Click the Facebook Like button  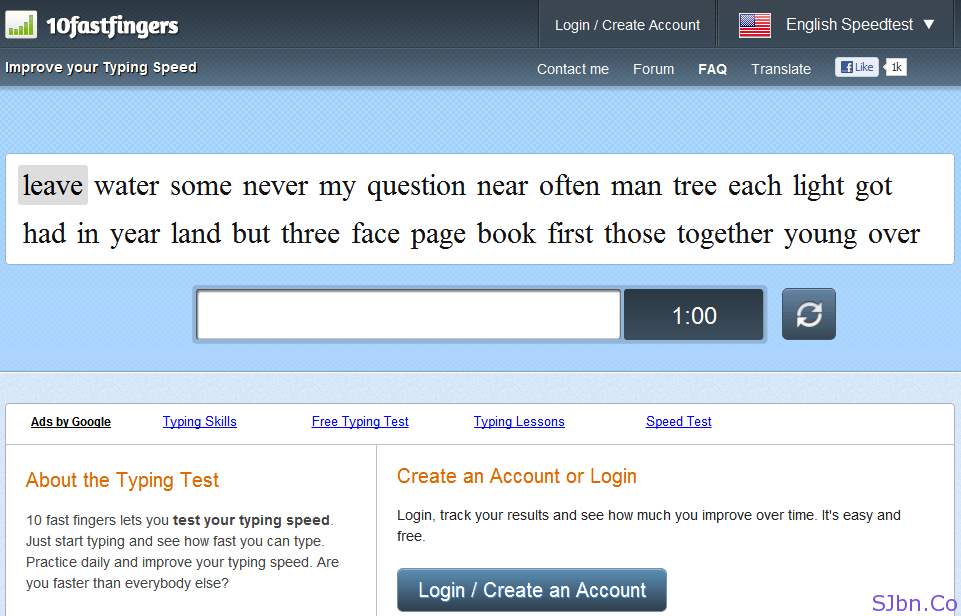[856, 67]
